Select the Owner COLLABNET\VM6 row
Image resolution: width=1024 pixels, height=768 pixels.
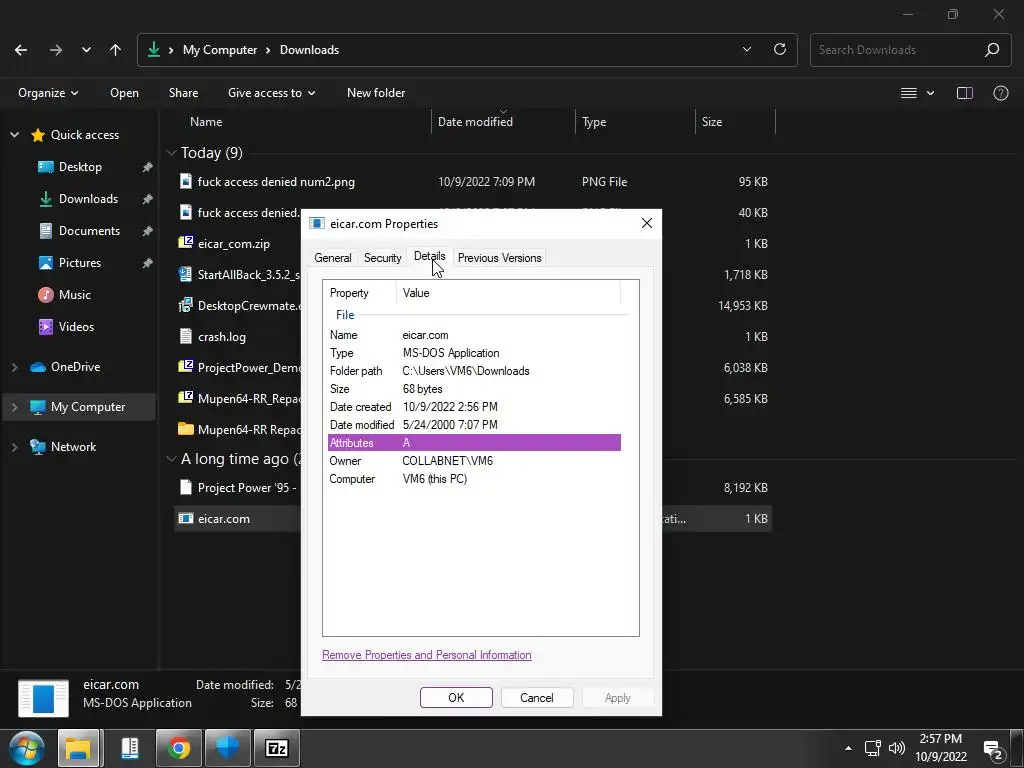474,461
